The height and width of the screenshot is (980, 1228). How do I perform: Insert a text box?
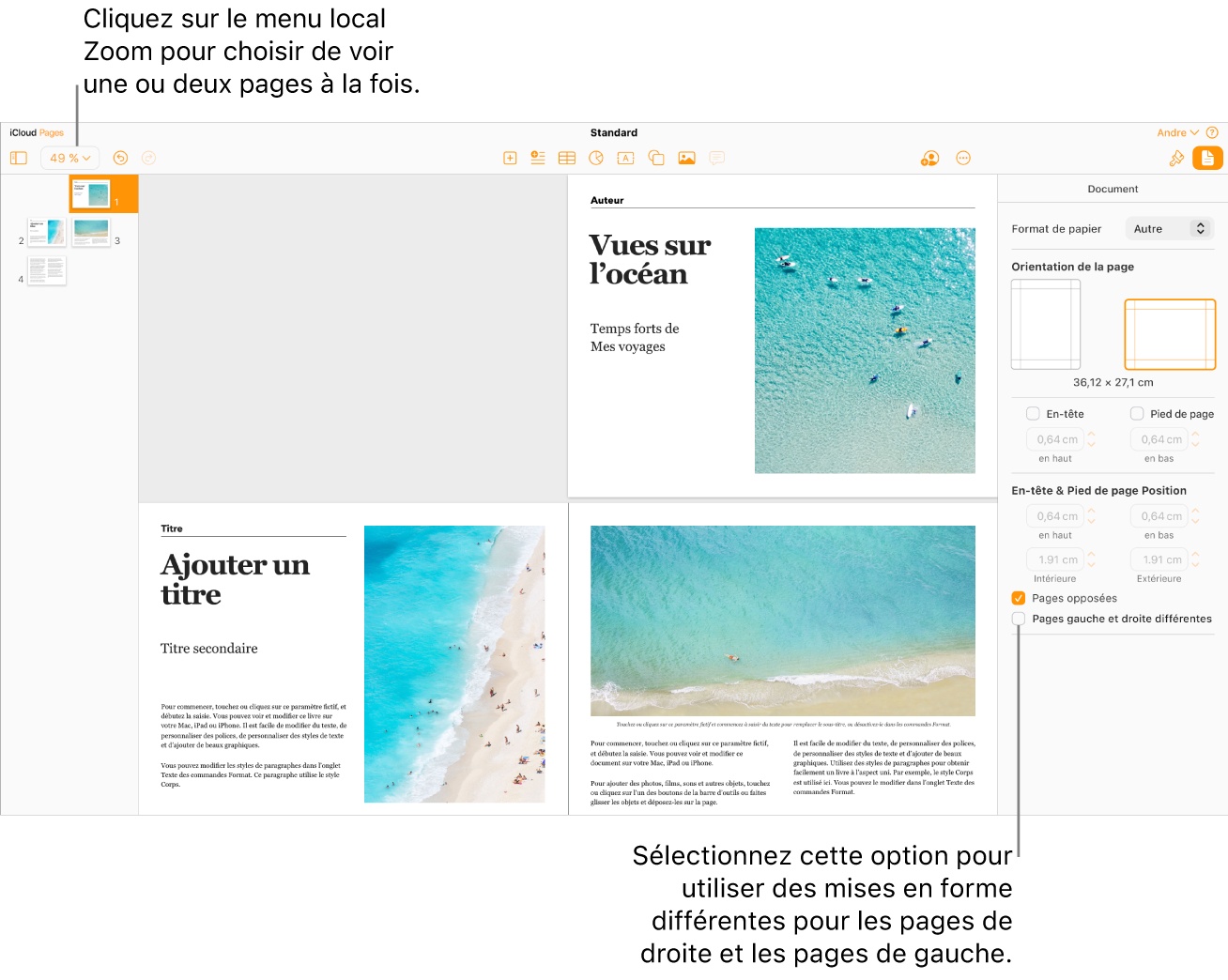pyautogui.click(x=625, y=158)
